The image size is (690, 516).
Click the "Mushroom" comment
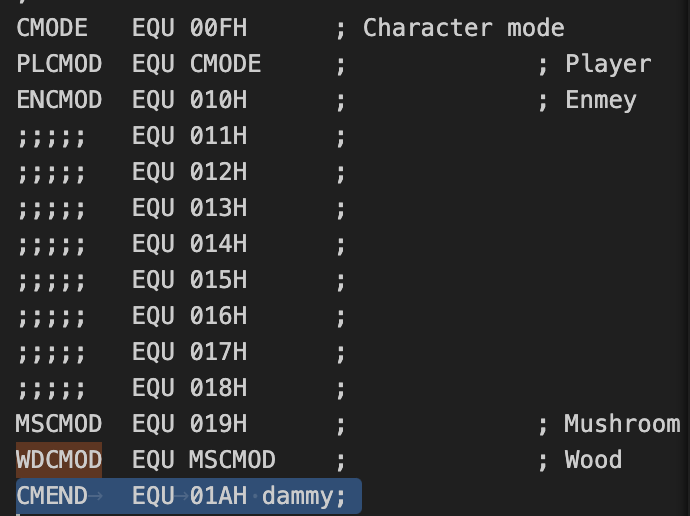click(x=622, y=424)
